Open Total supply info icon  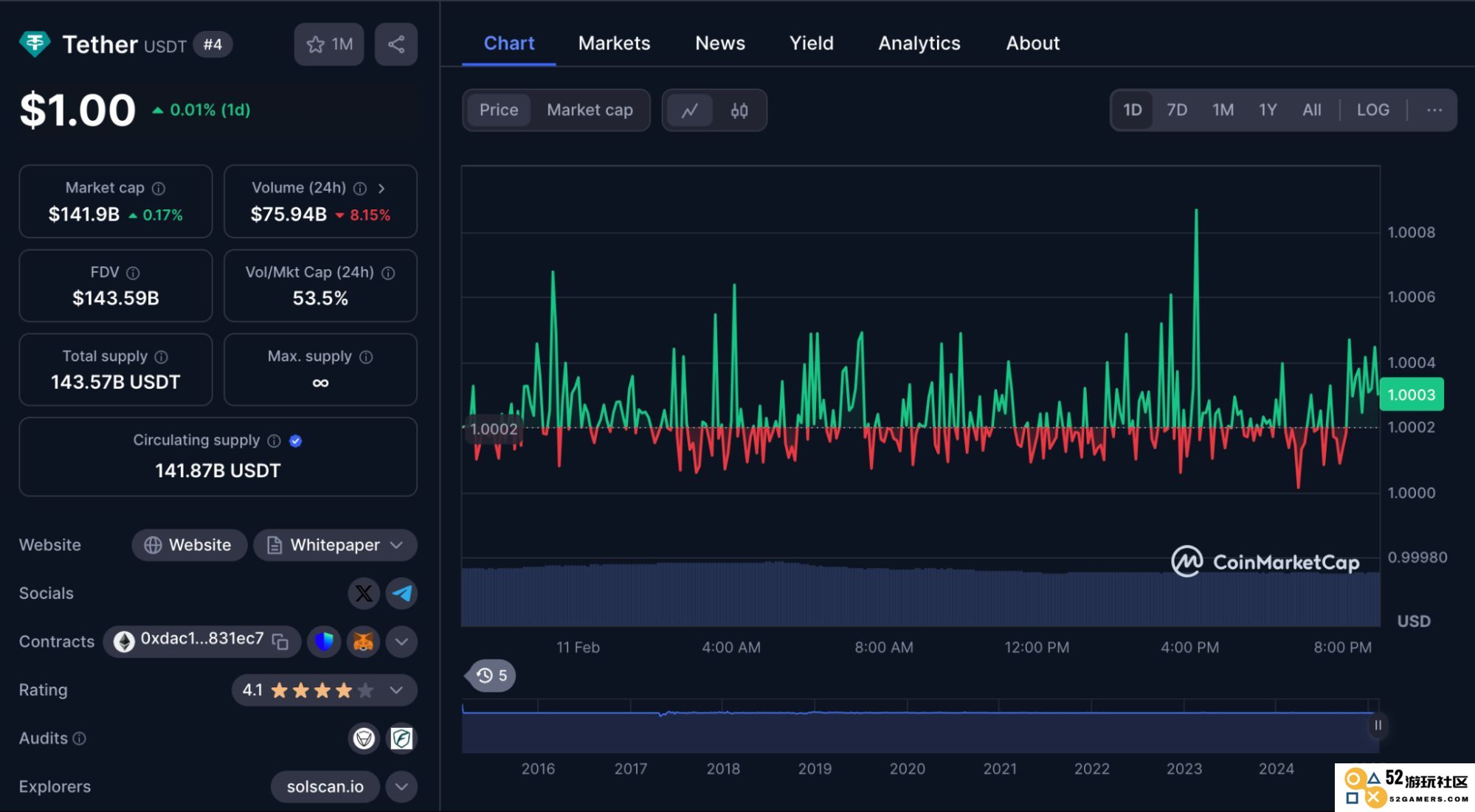point(161,357)
